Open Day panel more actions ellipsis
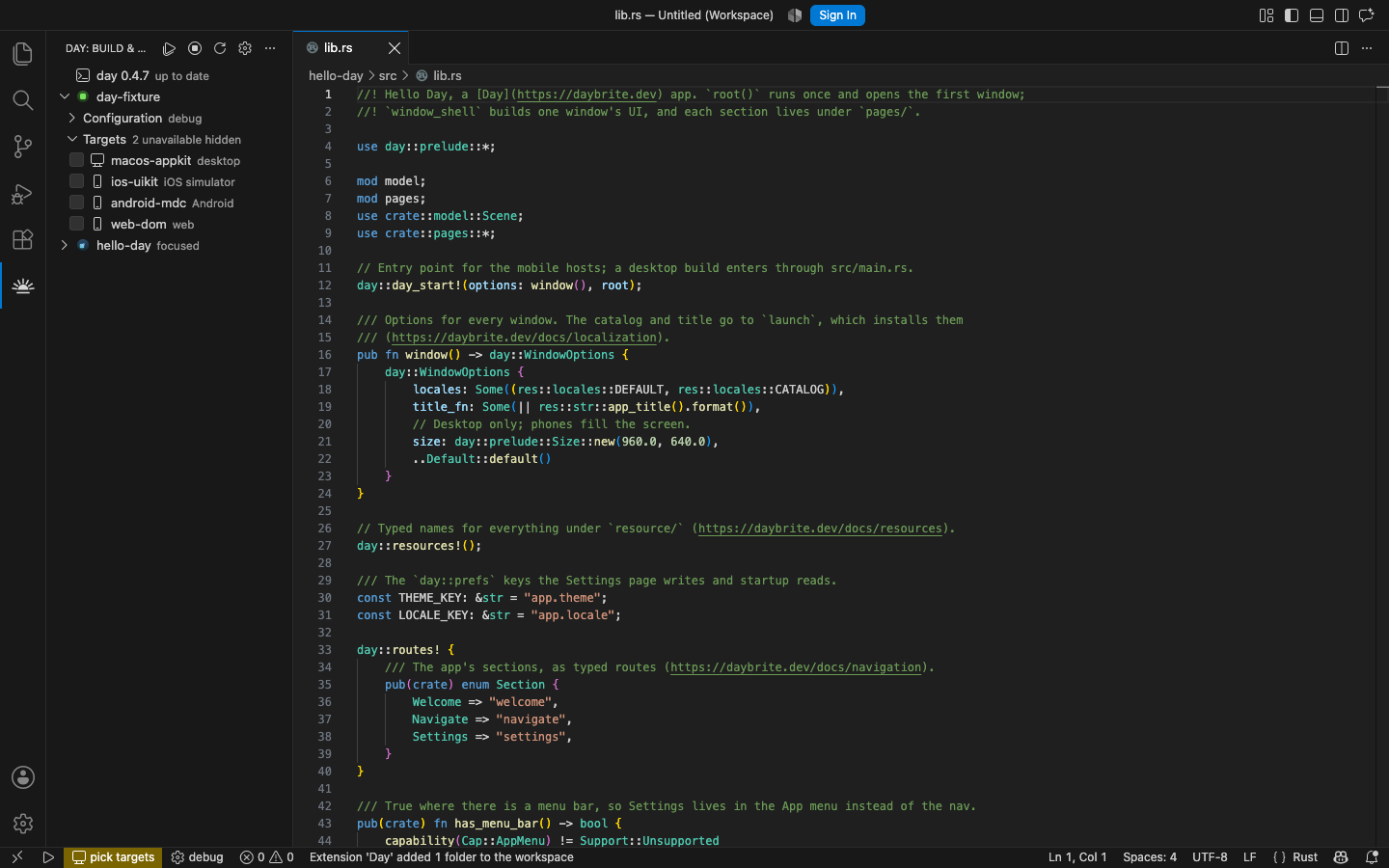 [270, 48]
